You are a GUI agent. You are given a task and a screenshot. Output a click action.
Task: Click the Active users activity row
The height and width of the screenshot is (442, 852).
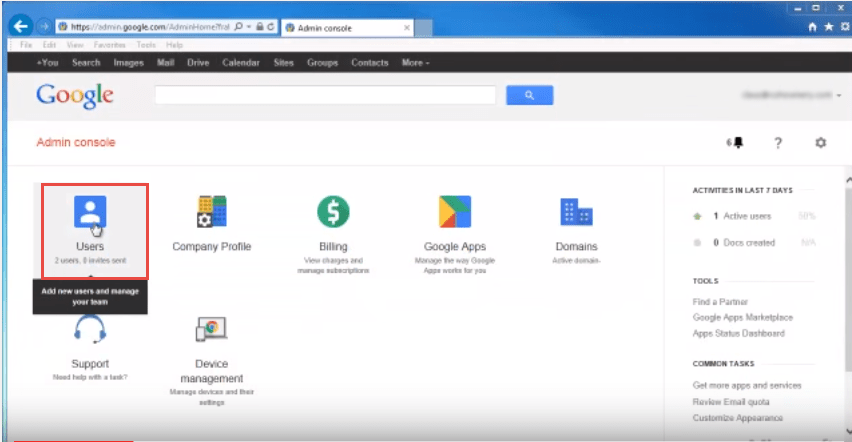tap(754, 216)
